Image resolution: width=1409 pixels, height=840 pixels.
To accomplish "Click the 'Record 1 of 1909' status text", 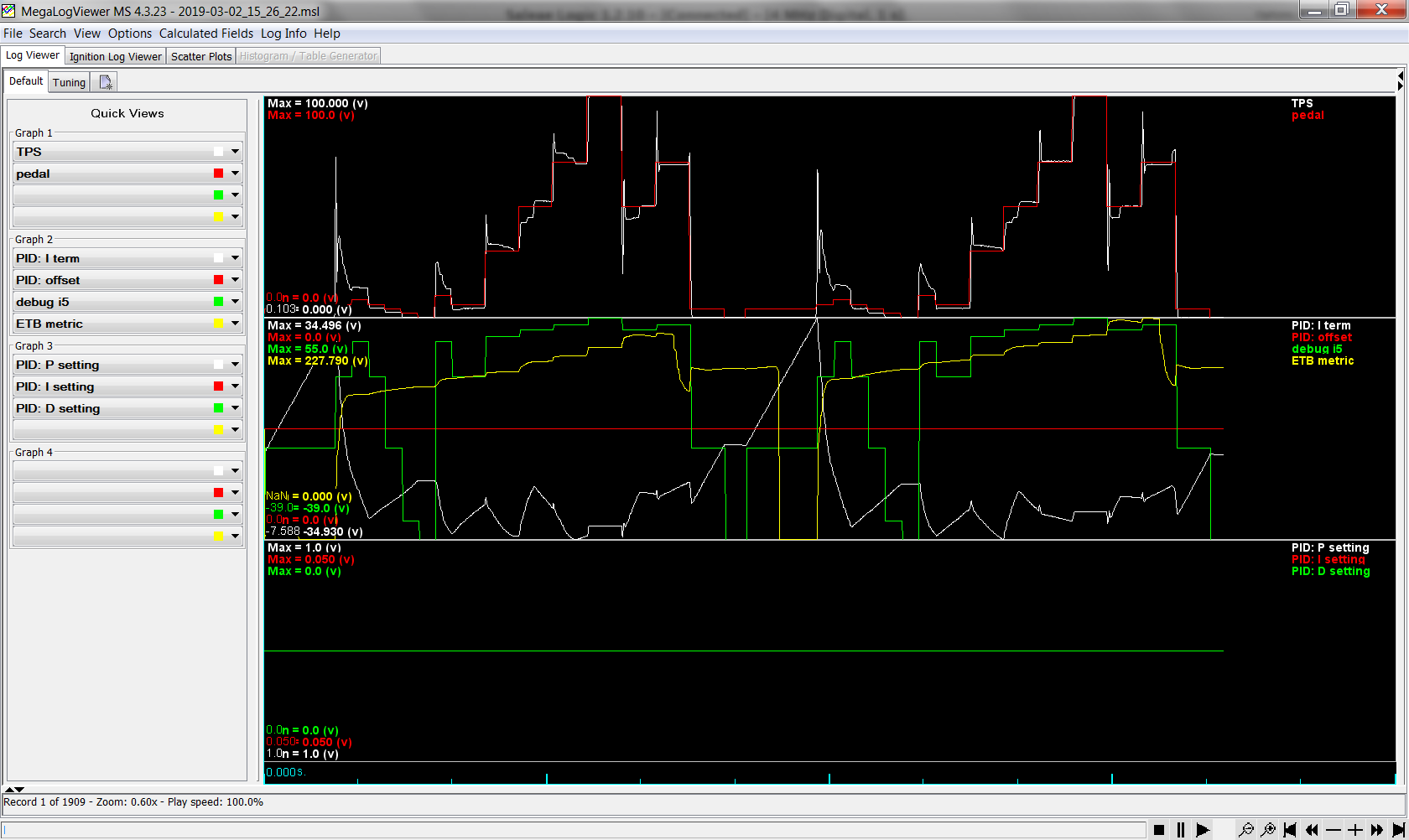I will pyautogui.click(x=44, y=802).
